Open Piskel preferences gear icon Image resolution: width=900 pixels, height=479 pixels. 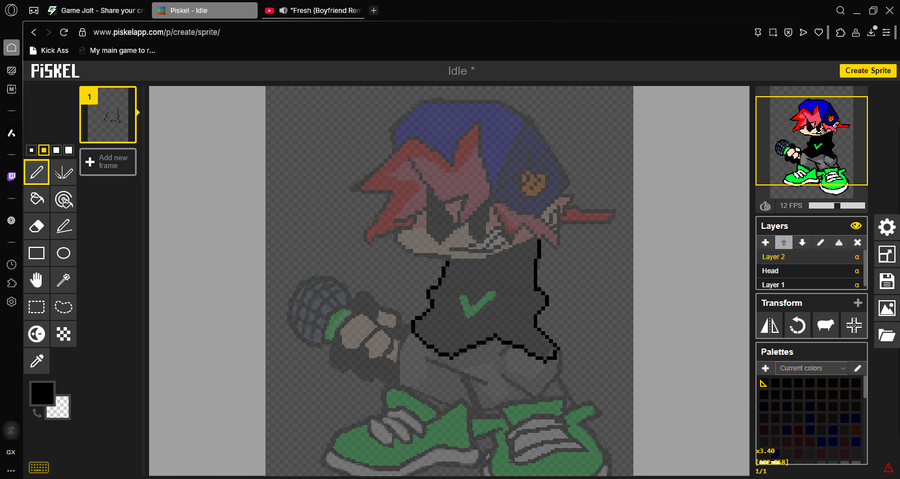[x=887, y=227]
